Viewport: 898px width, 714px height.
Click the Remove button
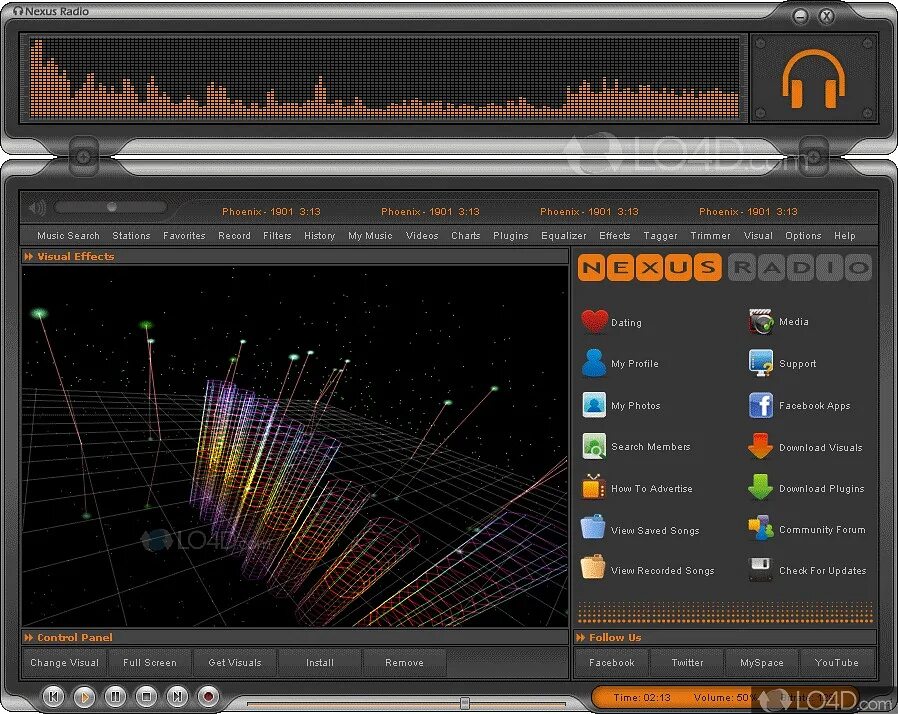pos(404,662)
